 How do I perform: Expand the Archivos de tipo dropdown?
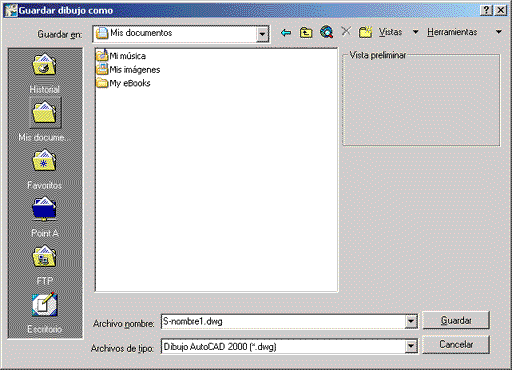coord(411,346)
